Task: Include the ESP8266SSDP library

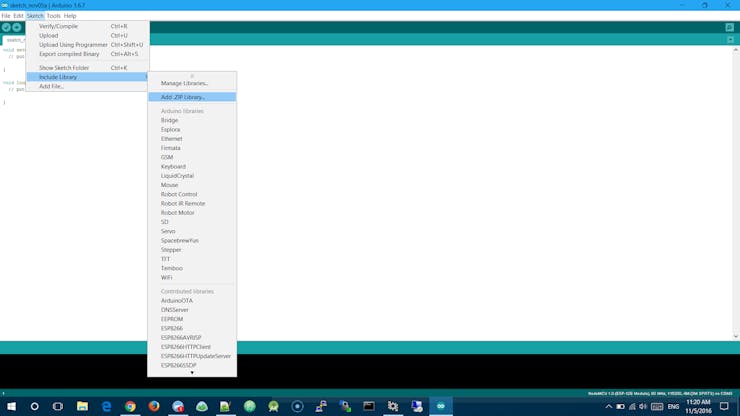Action: pos(192,365)
